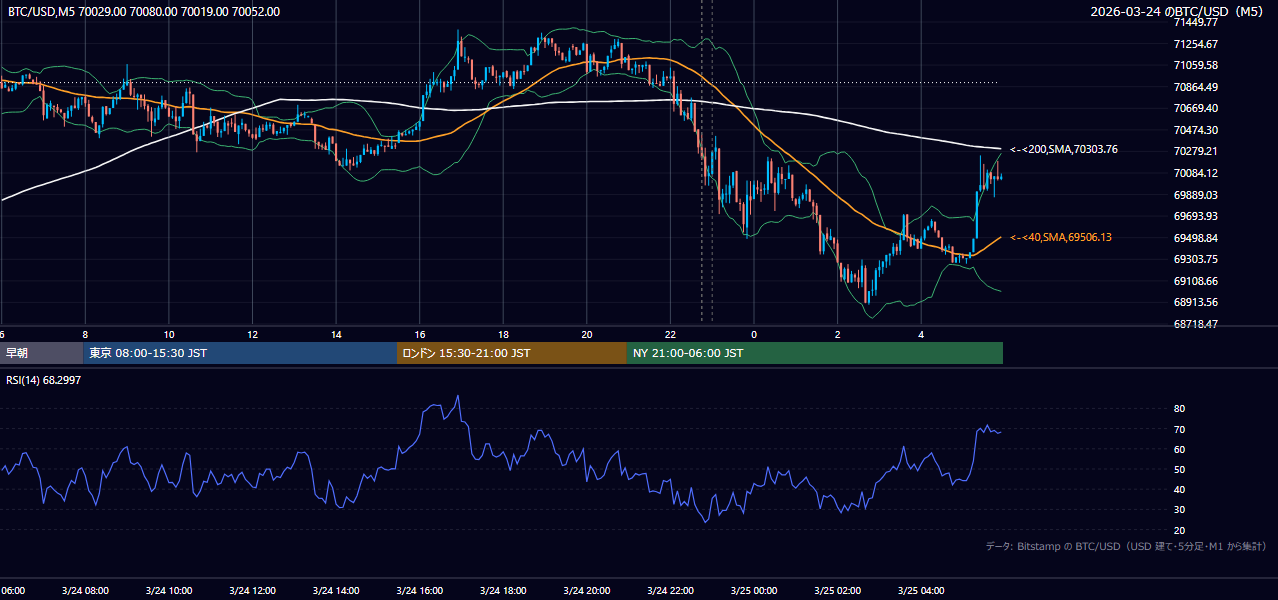Click RSI axis level 20
1278x600 pixels.
[x=1179, y=530]
